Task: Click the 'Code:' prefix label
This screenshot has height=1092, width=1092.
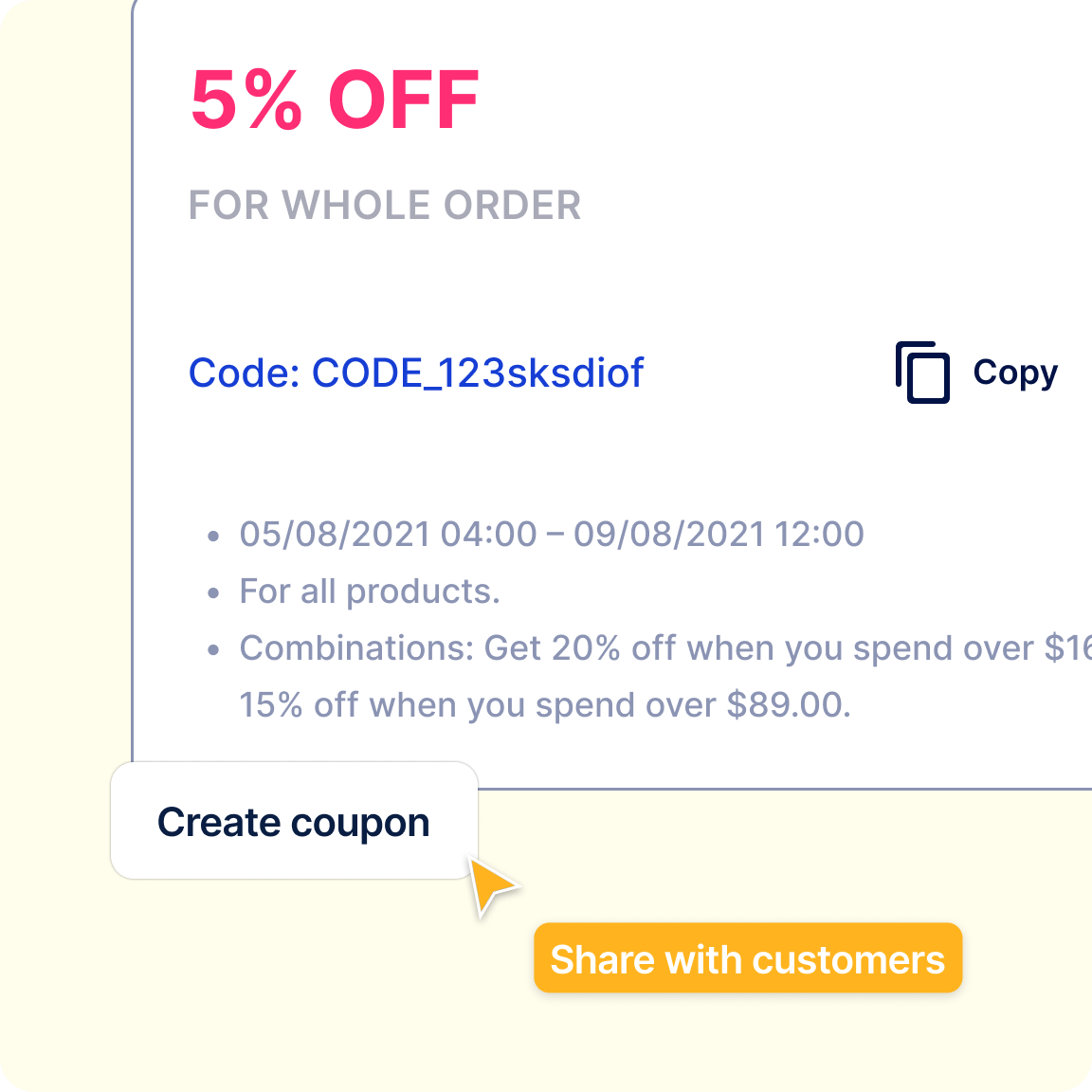Action: (245, 373)
